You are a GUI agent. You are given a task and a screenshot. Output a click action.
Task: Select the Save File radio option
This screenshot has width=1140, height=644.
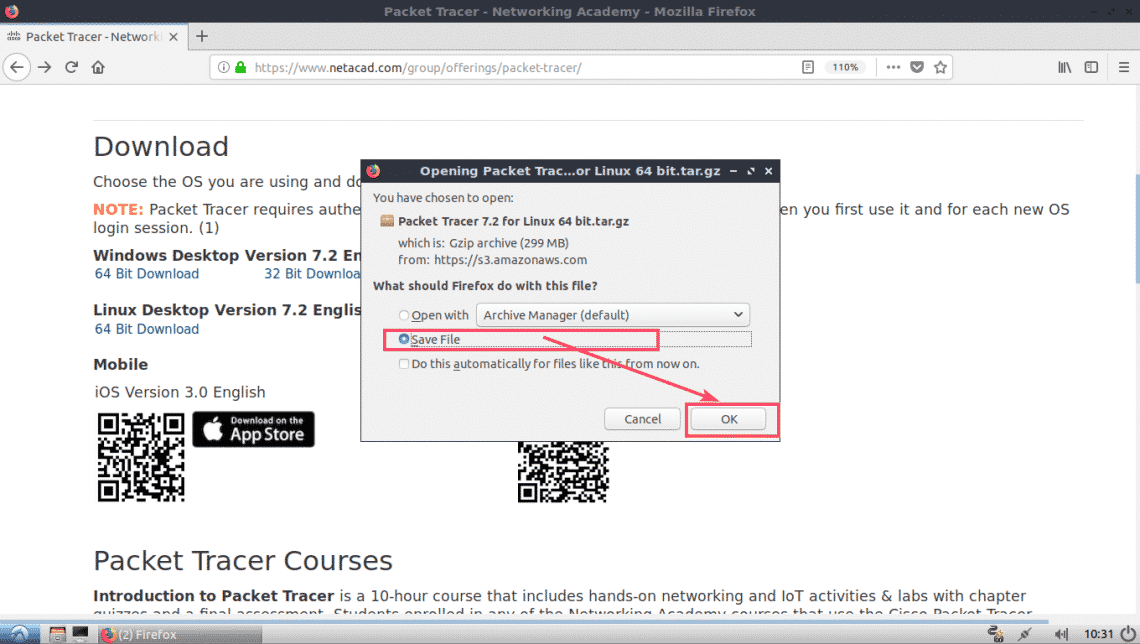(x=404, y=339)
